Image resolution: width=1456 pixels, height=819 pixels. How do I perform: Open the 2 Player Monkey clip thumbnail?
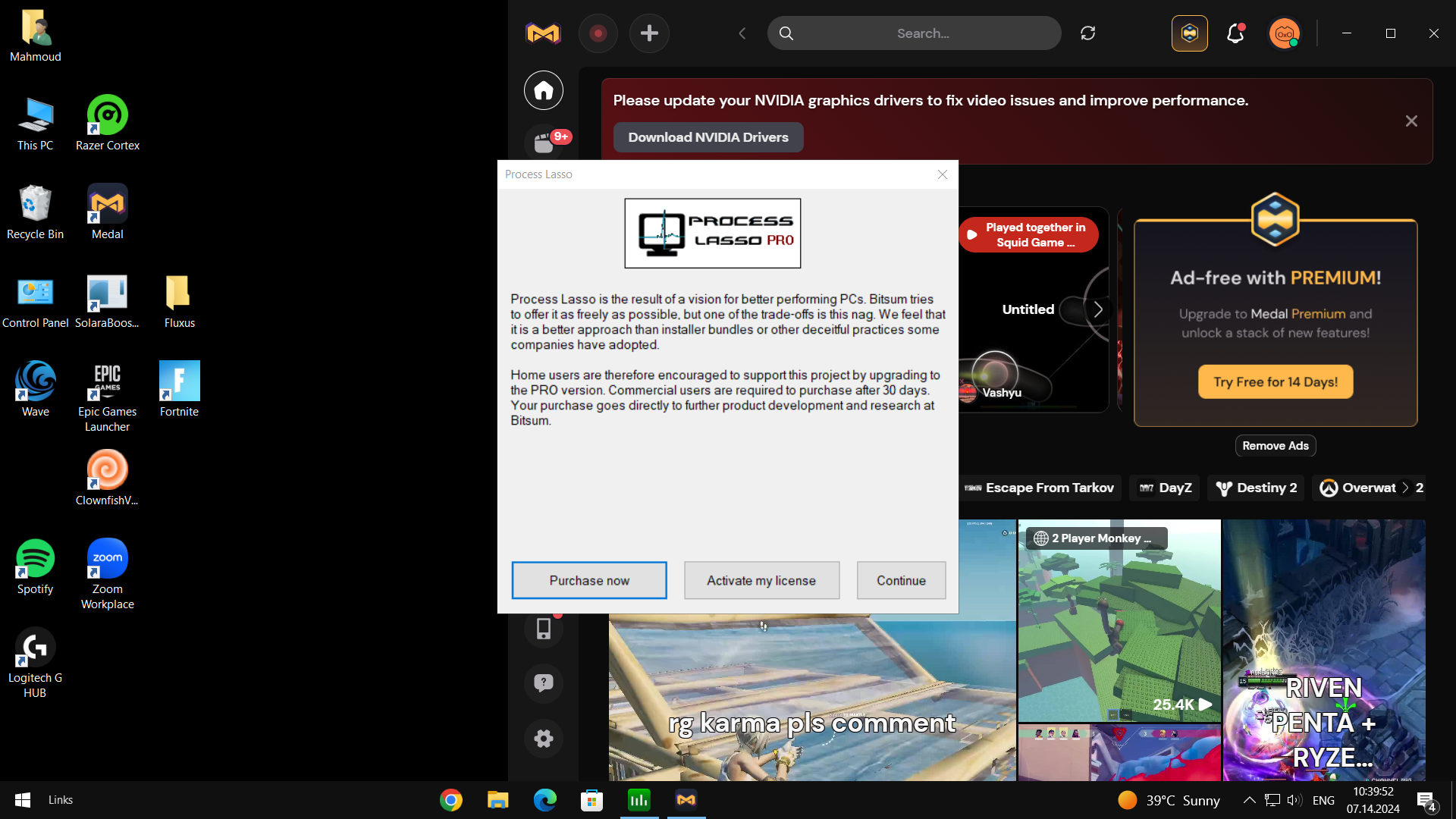(1119, 620)
